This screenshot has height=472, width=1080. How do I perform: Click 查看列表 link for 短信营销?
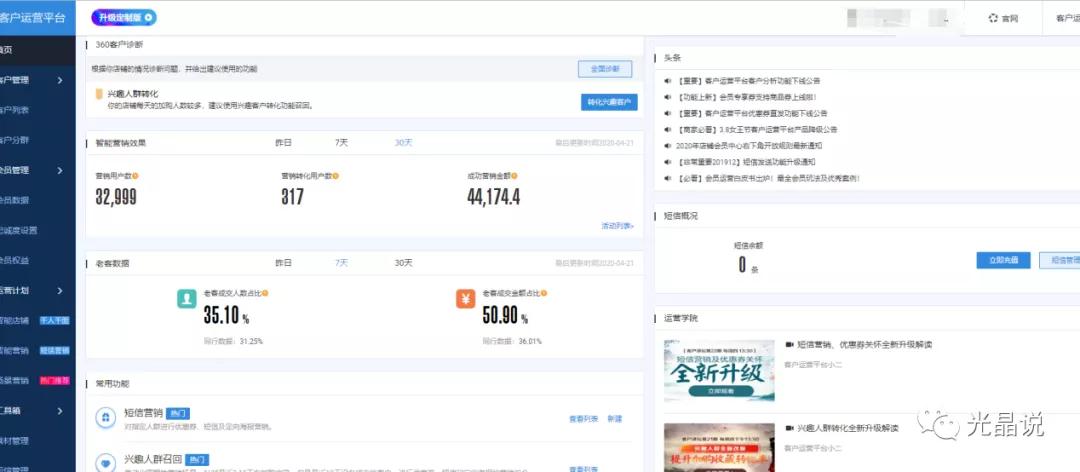pyautogui.click(x=583, y=418)
